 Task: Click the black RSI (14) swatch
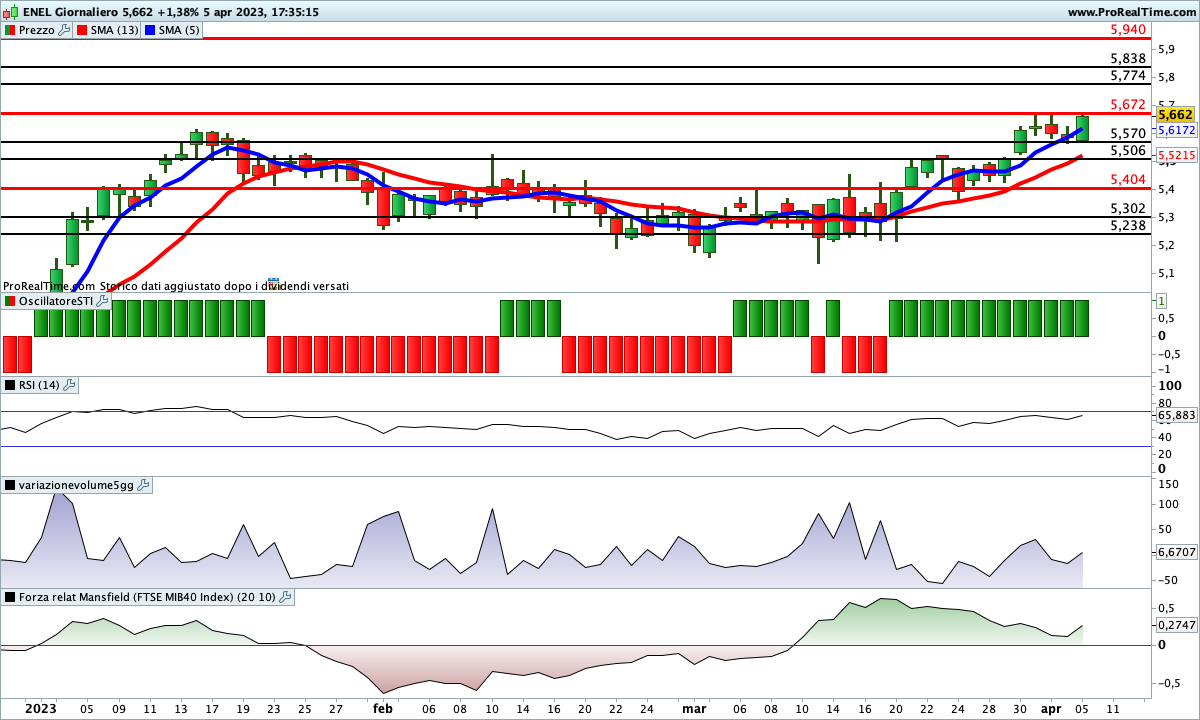(9, 385)
